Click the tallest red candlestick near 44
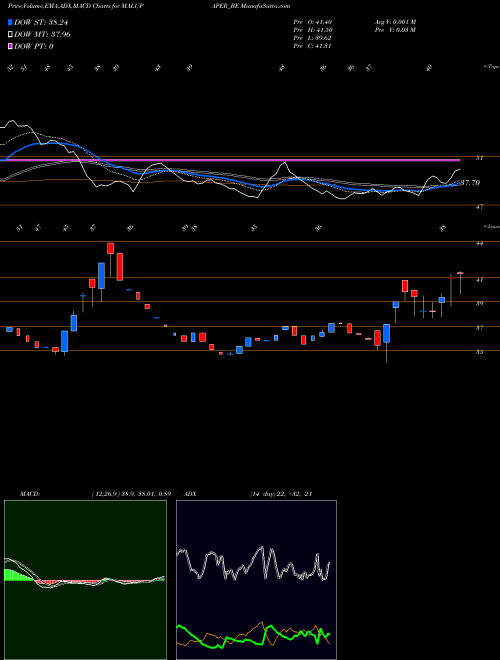Screen dimensions: 500x660 point(120,266)
